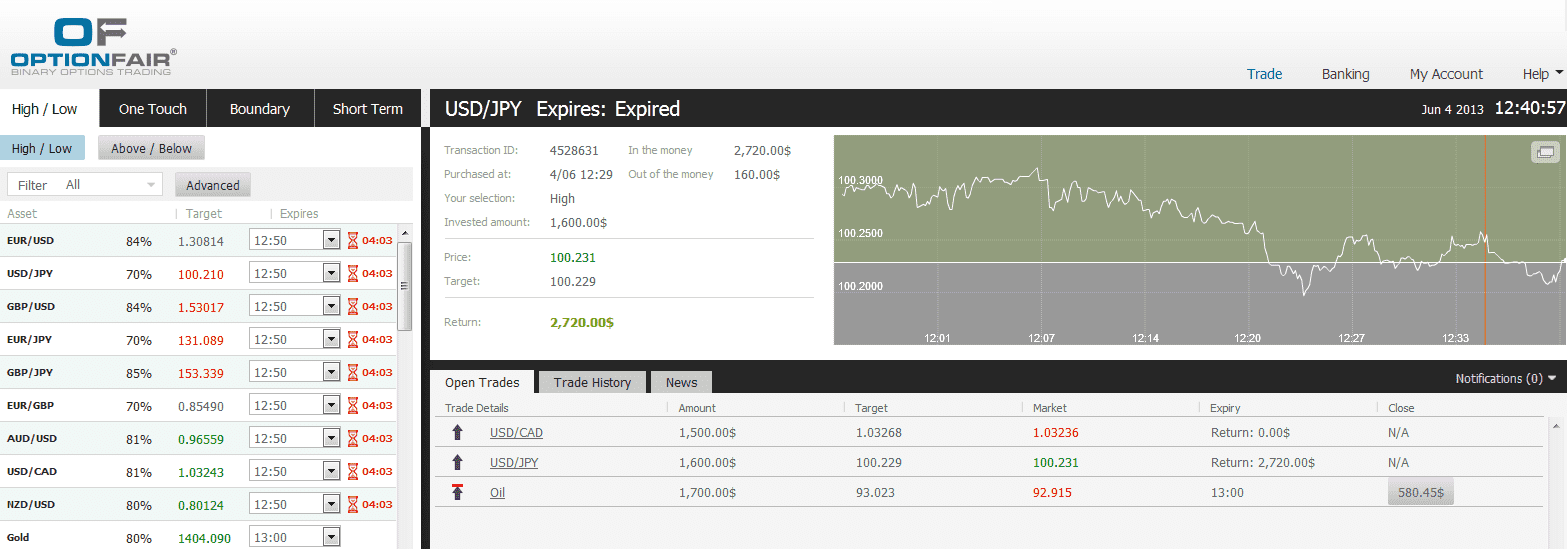
Task: Close the Oil trade for 580.45$
Action: pos(1419,492)
